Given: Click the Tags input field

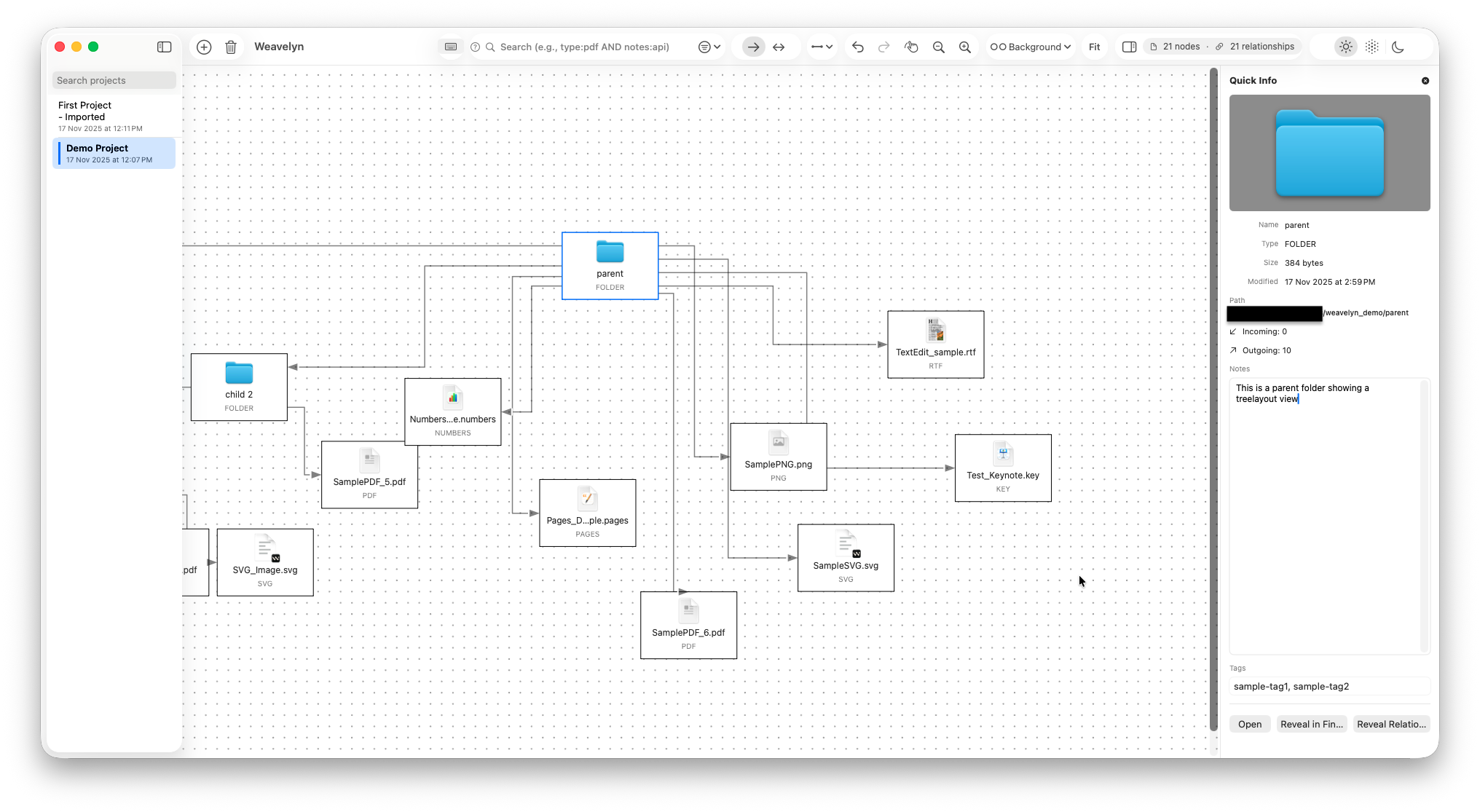Looking at the screenshot, I should [1329, 686].
